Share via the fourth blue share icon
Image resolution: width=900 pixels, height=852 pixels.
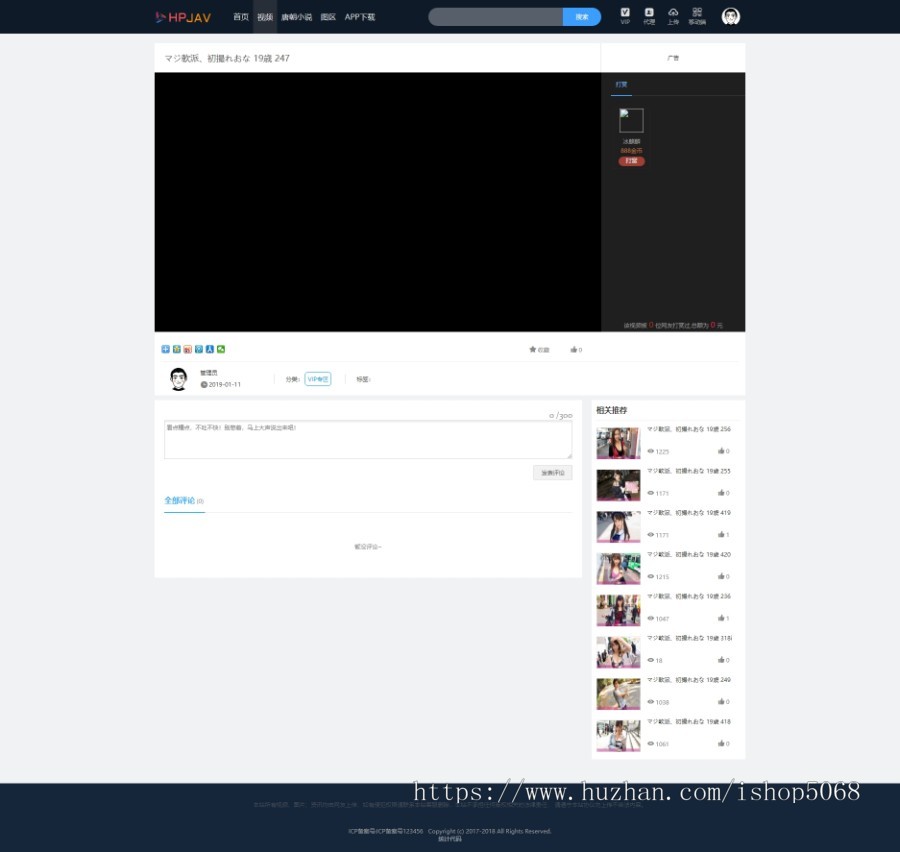pyautogui.click(x=199, y=349)
